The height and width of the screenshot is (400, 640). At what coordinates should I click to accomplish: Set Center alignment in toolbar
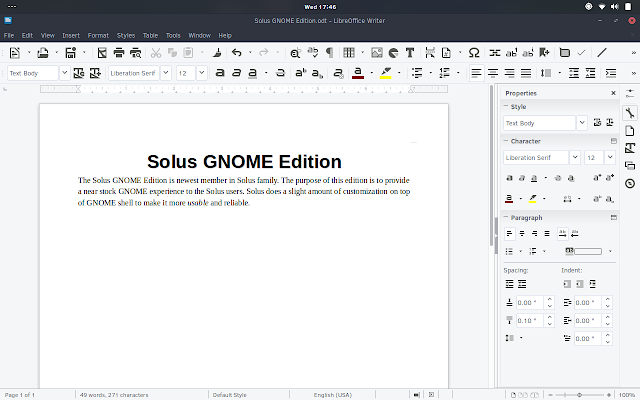[493, 73]
